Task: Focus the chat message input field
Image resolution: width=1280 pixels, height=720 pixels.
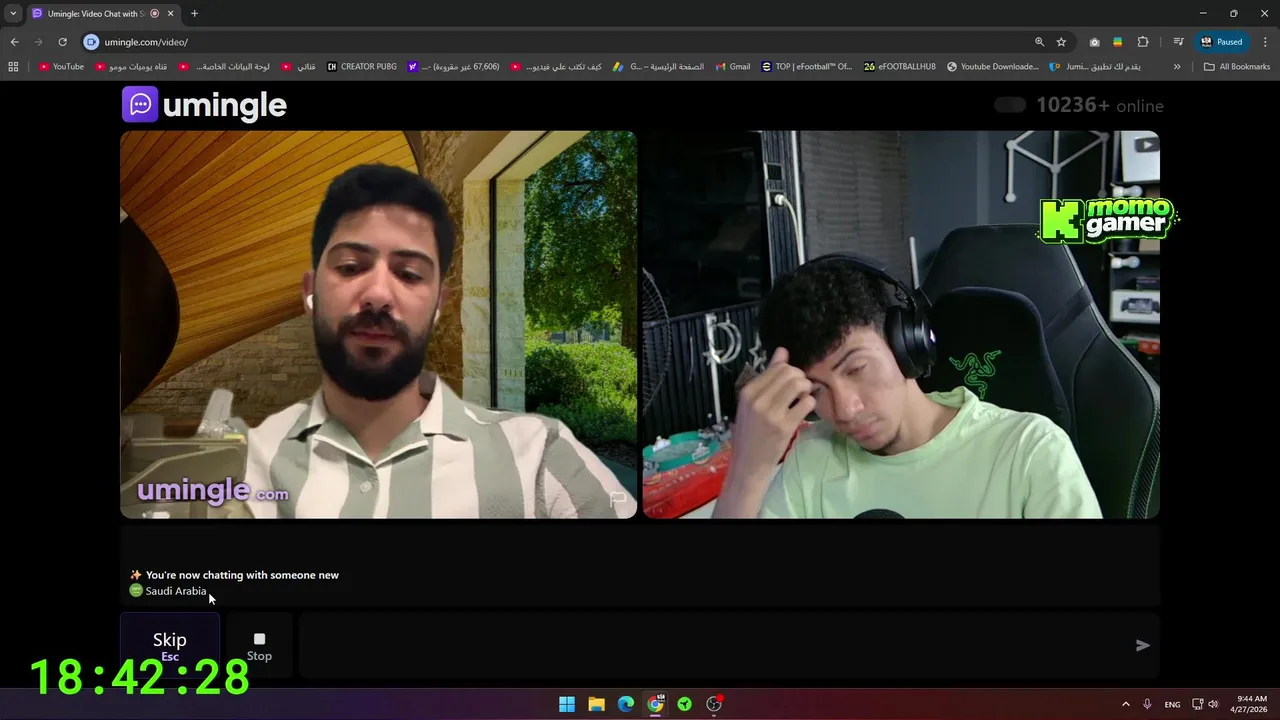Action: pos(715,645)
